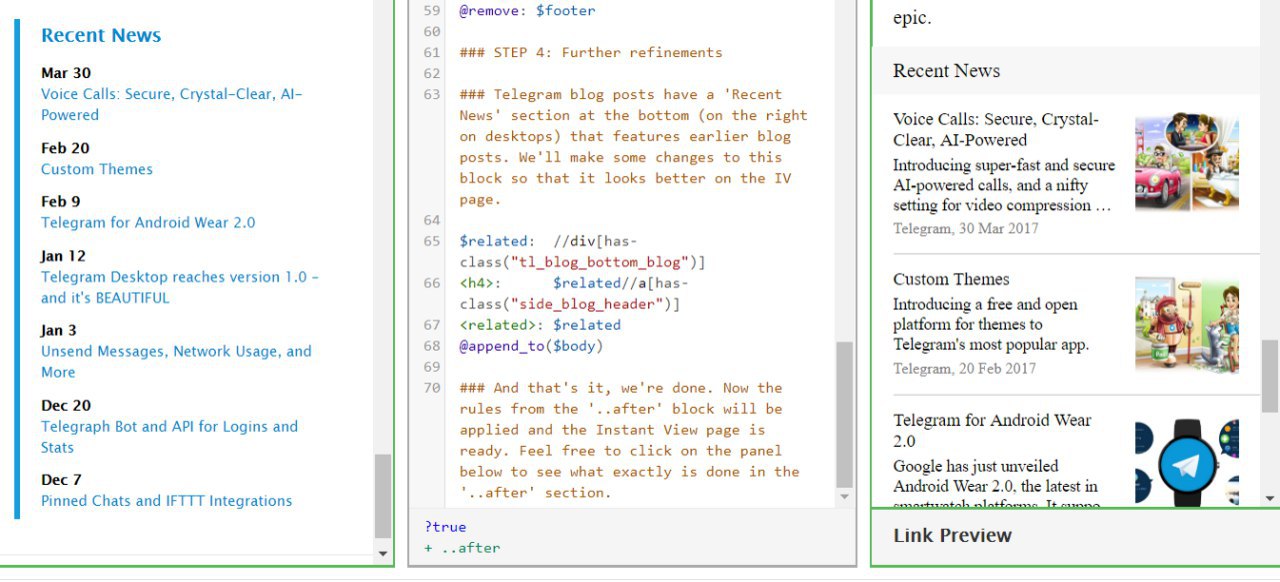1280x582 pixels.
Task: Open 'Telegraph Bot and API for Logins and Stats' link
Action: (x=169, y=437)
